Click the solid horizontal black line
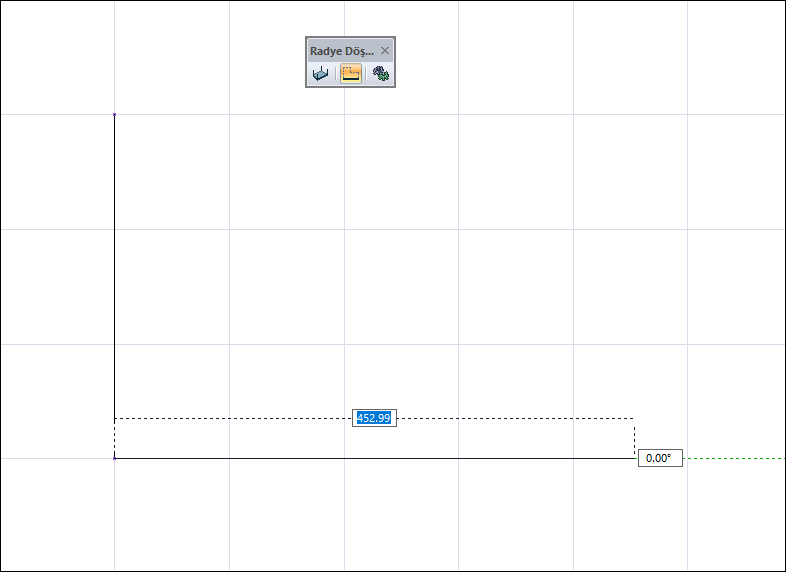 pos(374,458)
